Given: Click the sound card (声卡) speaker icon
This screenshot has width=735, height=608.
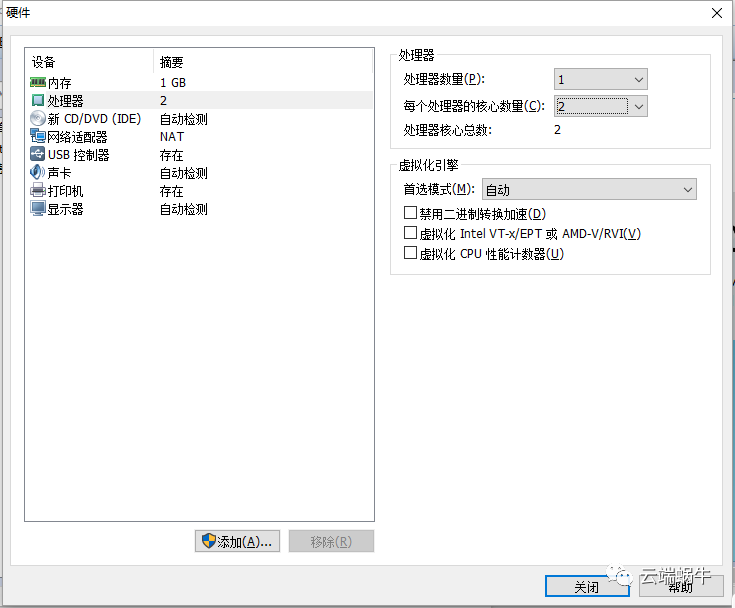Looking at the screenshot, I should 38,173.
